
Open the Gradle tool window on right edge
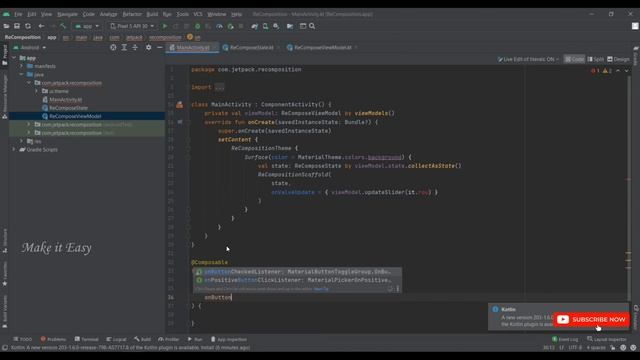tap(636, 56)
